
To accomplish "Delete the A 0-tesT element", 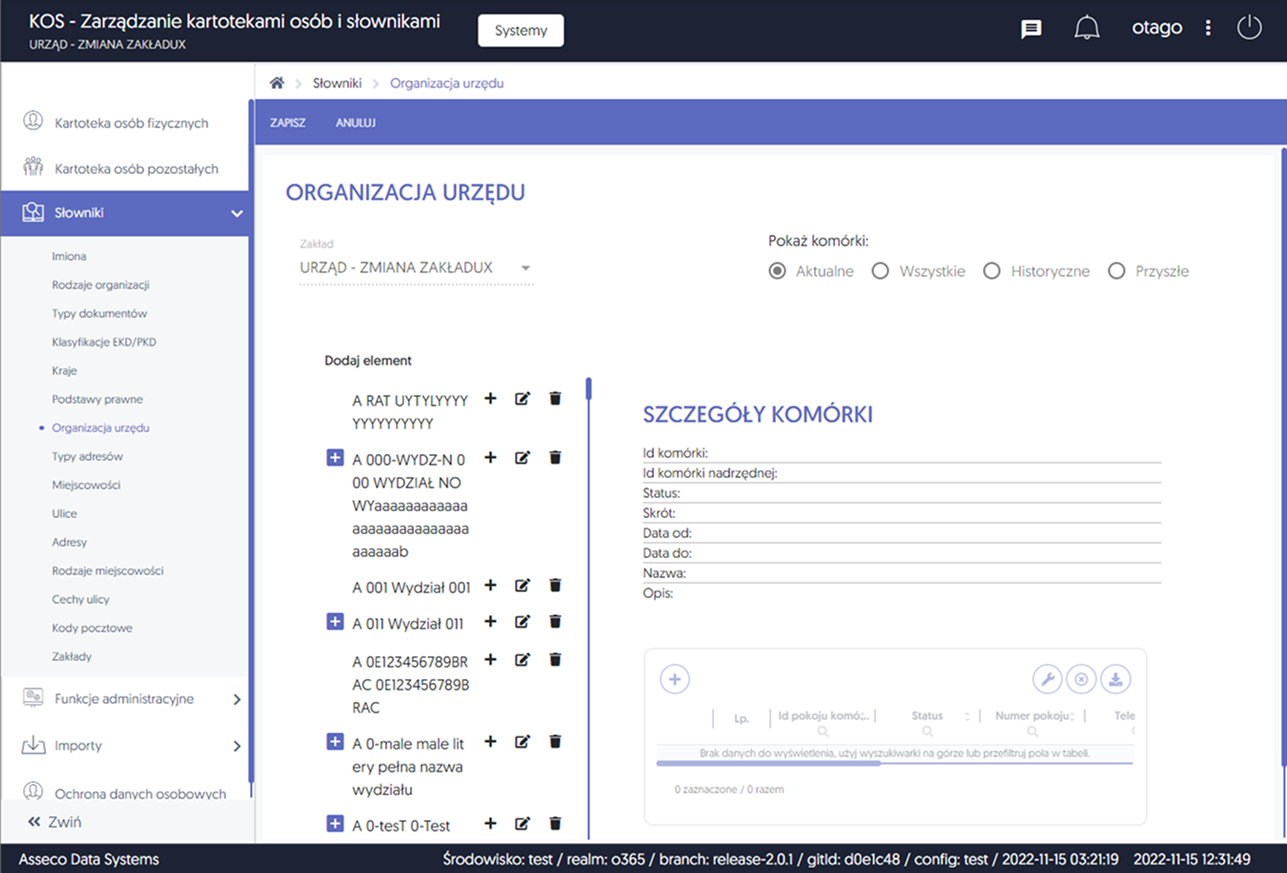I will coord(556,823).
